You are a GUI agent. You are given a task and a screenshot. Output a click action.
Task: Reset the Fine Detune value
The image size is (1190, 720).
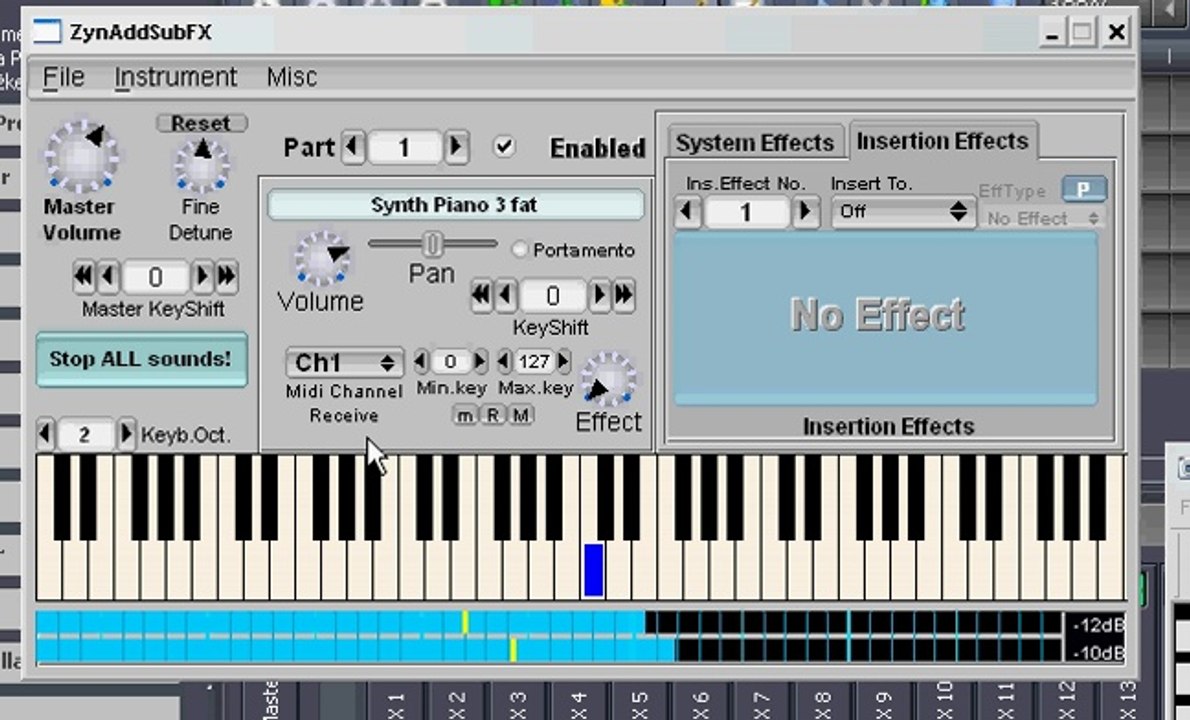coord(201,123)
